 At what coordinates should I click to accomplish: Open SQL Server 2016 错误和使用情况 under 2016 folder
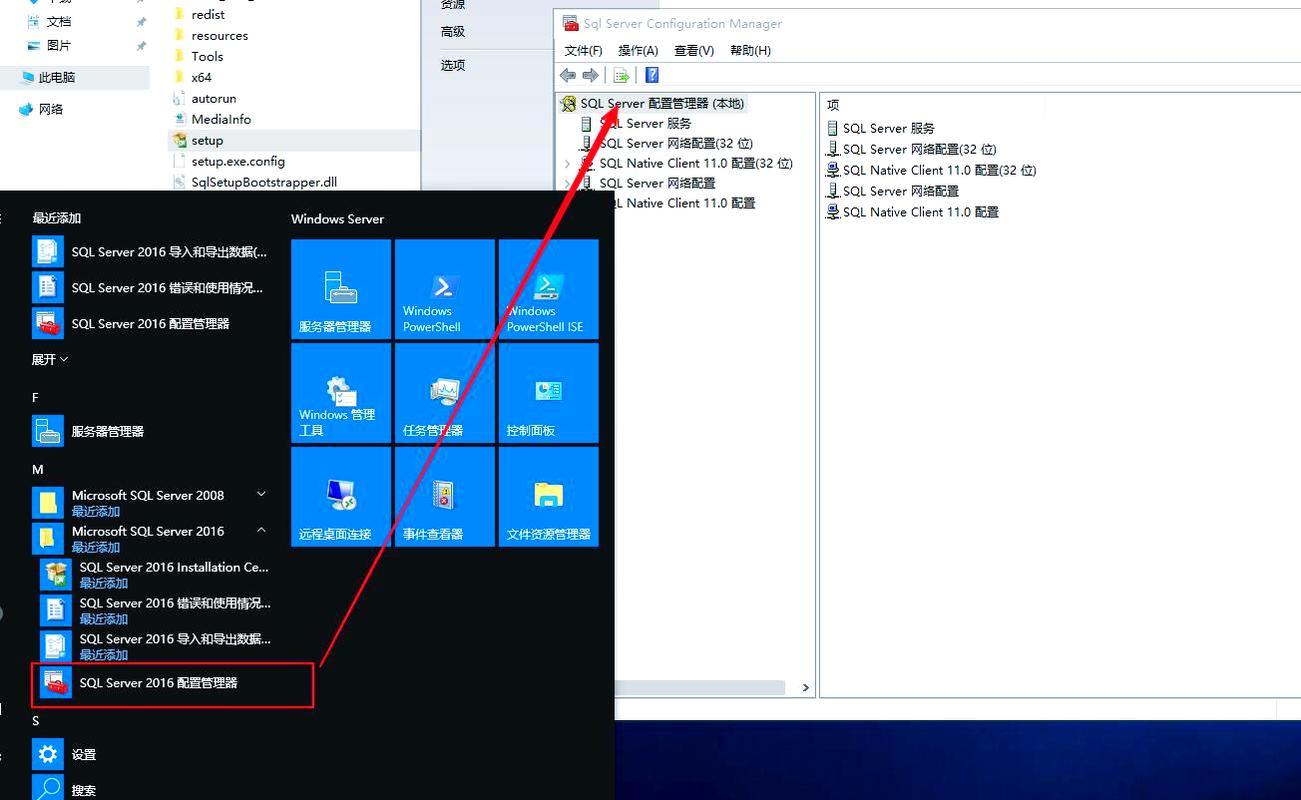[x=156, y=610]
